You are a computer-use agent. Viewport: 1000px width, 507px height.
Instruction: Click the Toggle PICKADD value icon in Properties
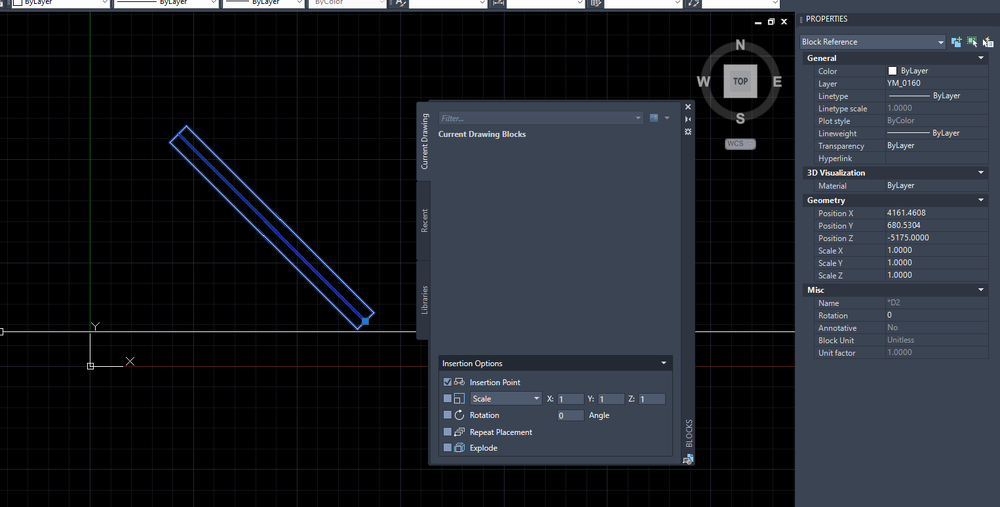tap(956, 42)
